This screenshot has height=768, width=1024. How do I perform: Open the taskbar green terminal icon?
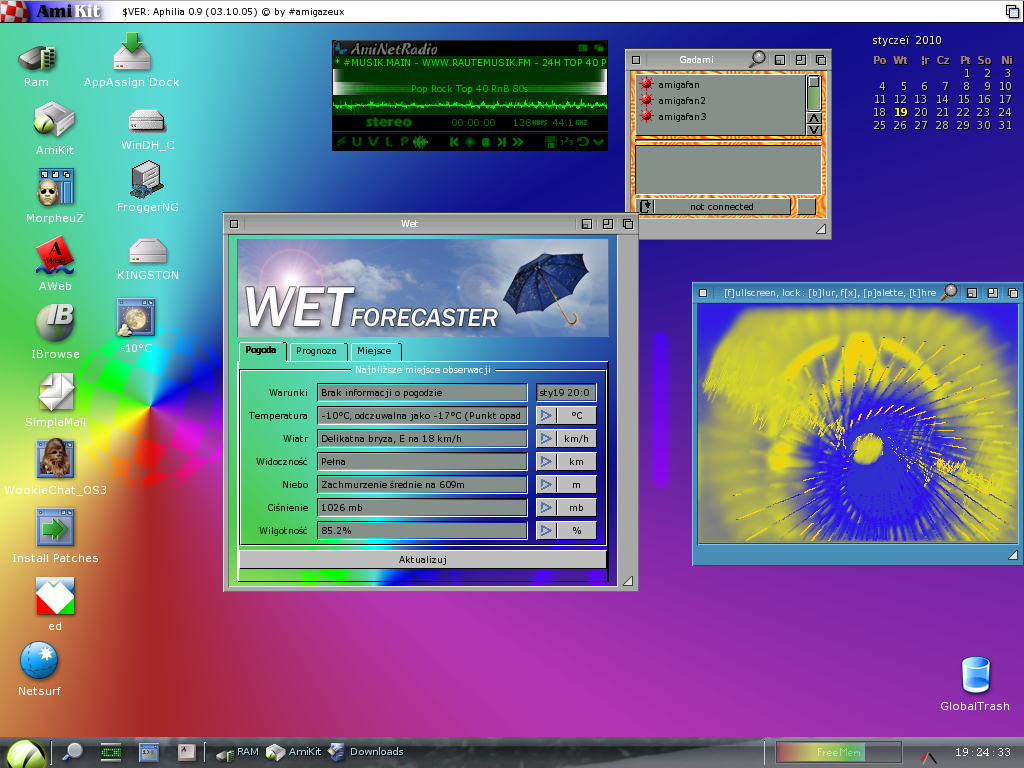click(110, 752)
